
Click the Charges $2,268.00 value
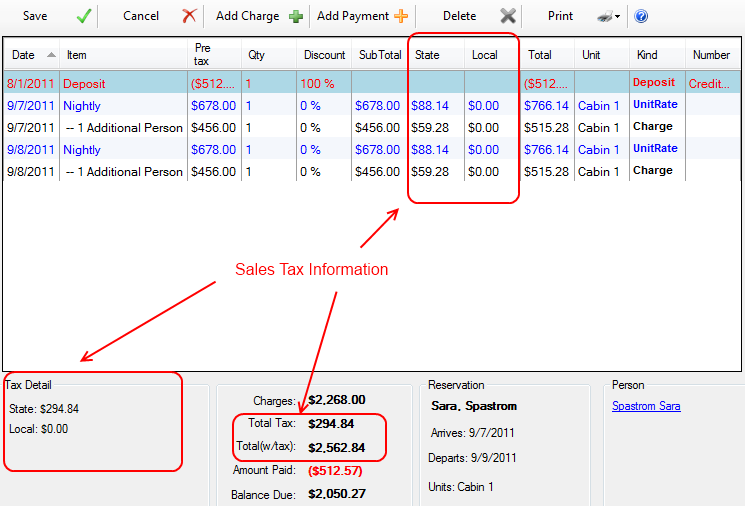(337, 400)
